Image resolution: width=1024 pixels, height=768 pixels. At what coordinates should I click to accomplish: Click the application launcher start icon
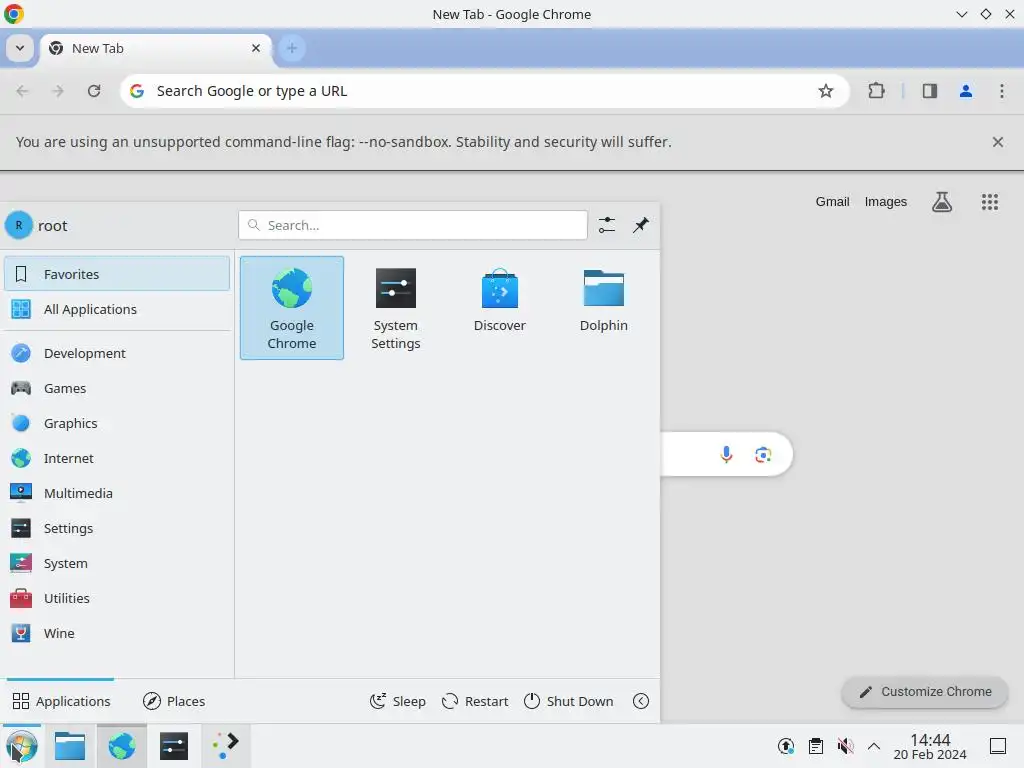click(x=22, y=746)
